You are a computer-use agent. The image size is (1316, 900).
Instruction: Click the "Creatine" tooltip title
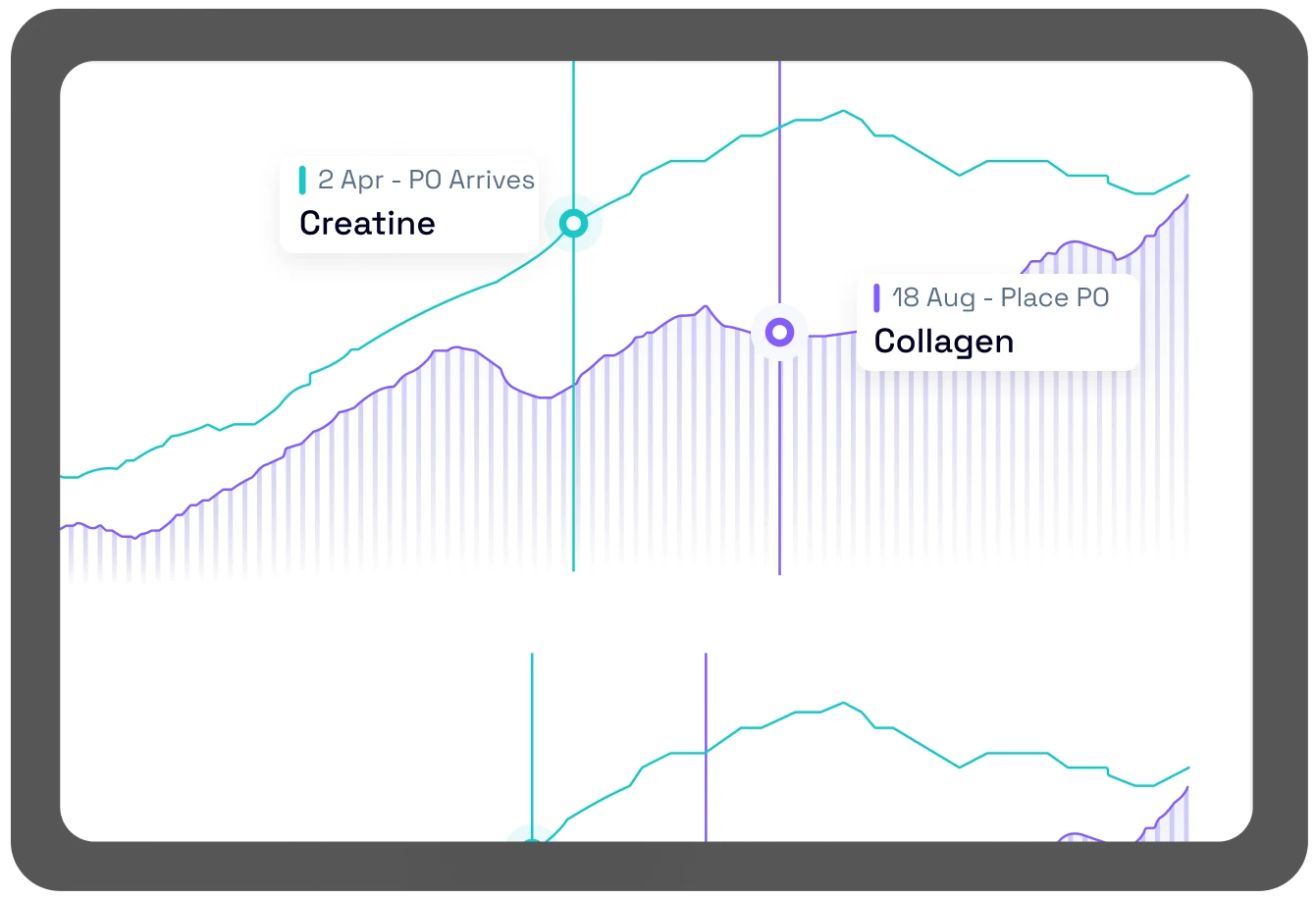367,224
